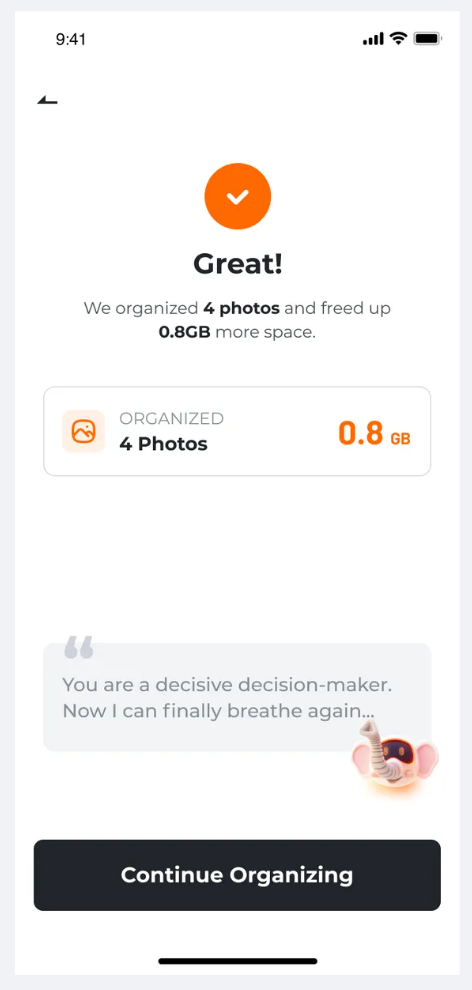
Task: Tap the back arrow icon
Action: click(47, 100)
